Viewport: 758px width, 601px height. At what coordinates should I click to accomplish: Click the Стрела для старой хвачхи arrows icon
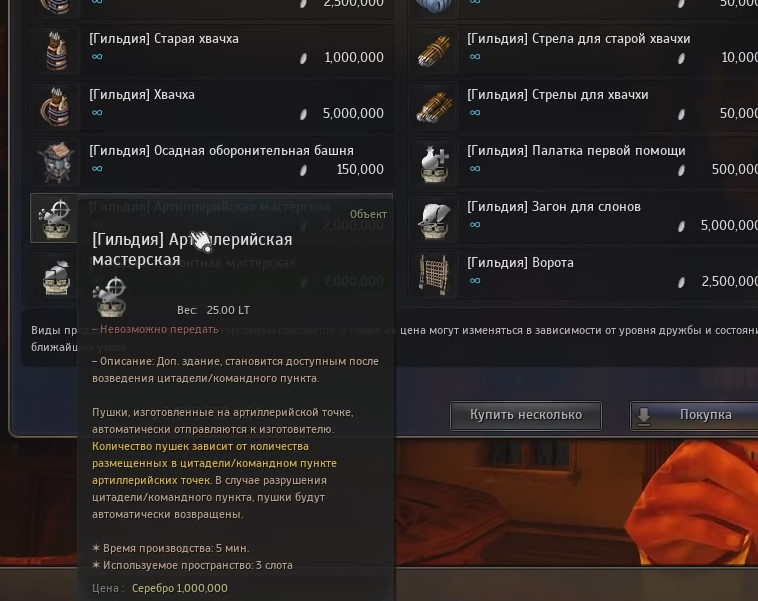click(x=434, y=50)
